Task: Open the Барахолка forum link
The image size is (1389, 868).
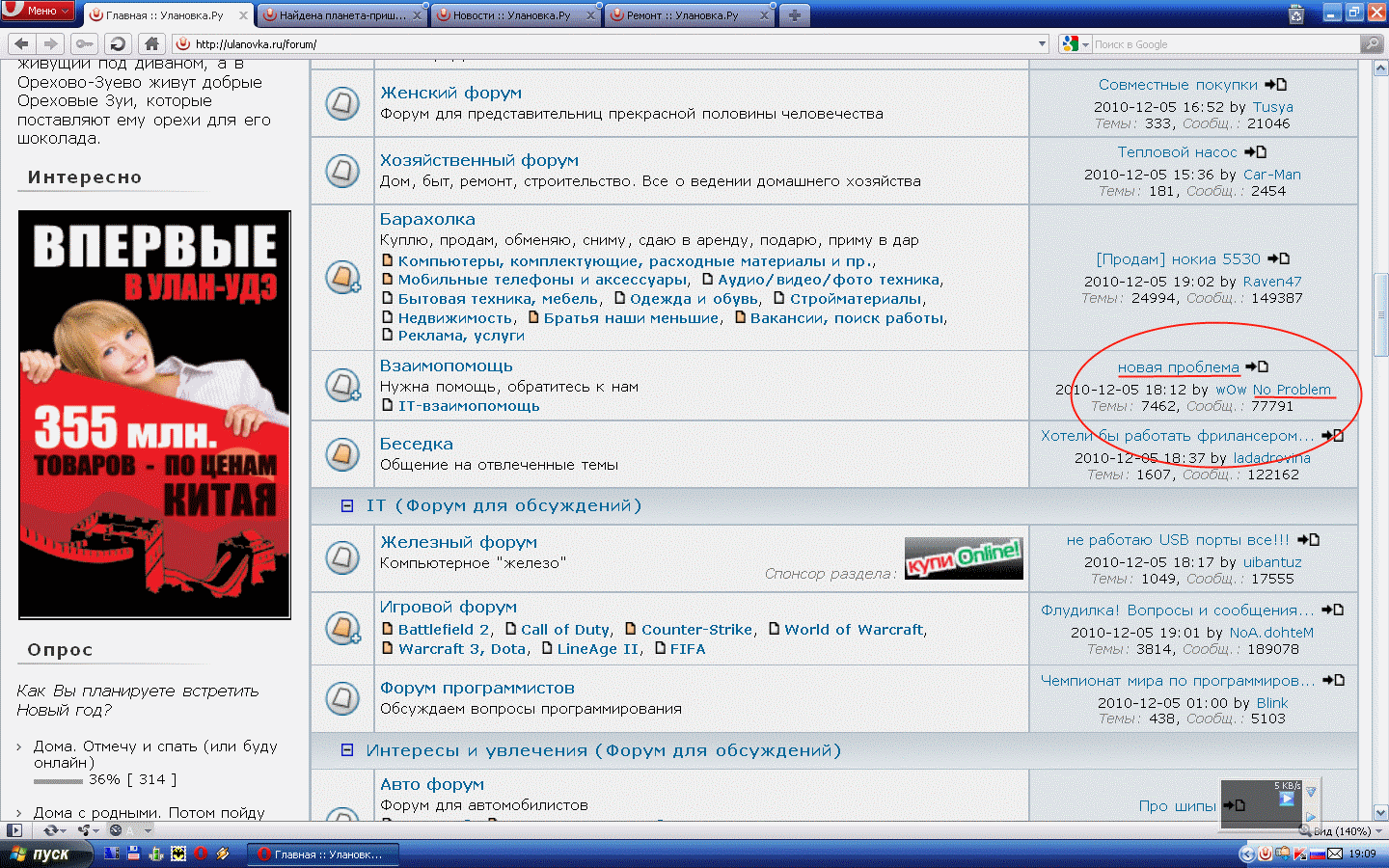Action: tap(427, 219)
